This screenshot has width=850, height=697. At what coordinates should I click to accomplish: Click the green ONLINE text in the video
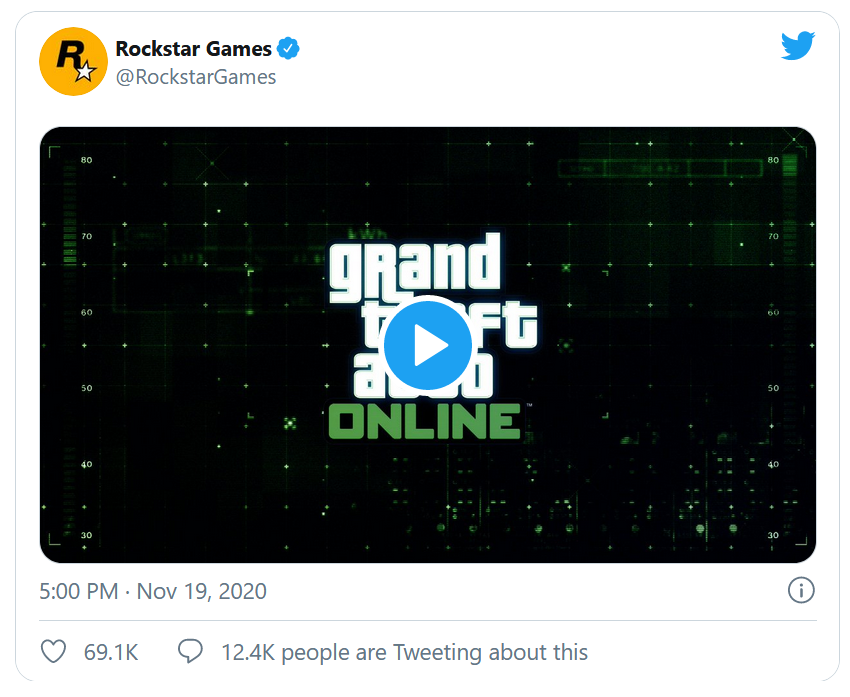coord(426,420)
